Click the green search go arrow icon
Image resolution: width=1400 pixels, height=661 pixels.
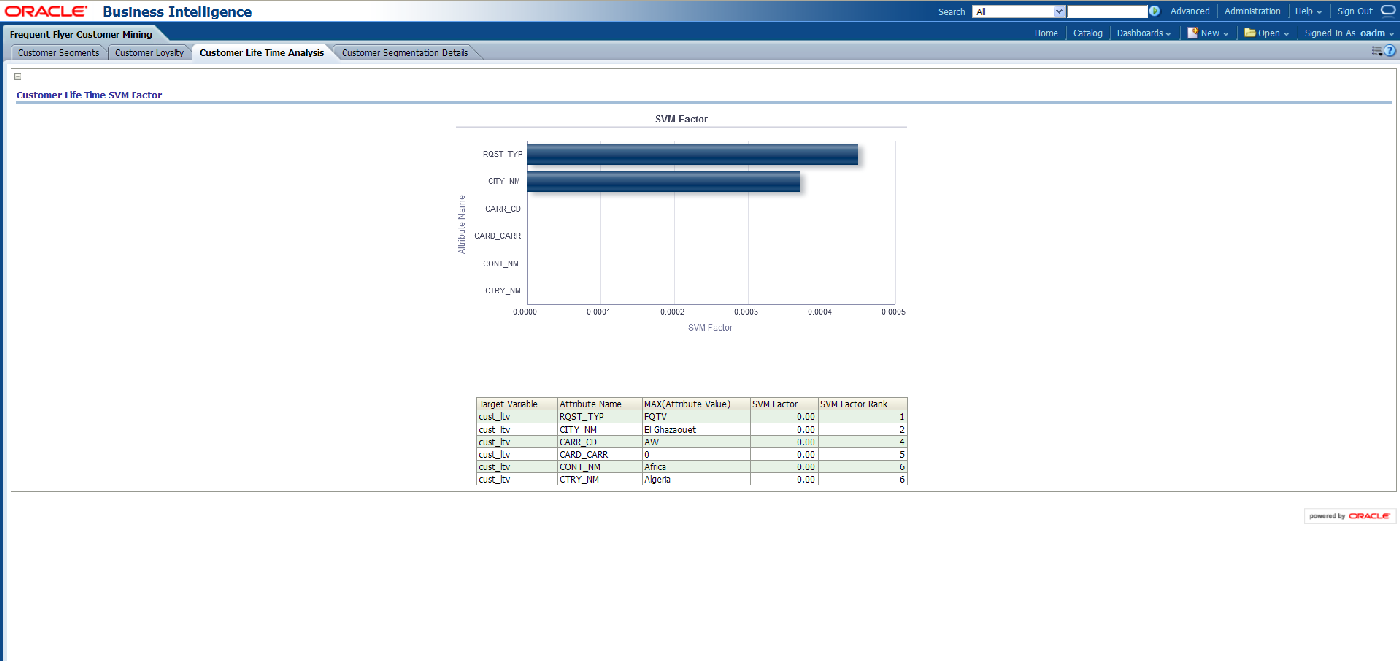tap(1154, 12)
